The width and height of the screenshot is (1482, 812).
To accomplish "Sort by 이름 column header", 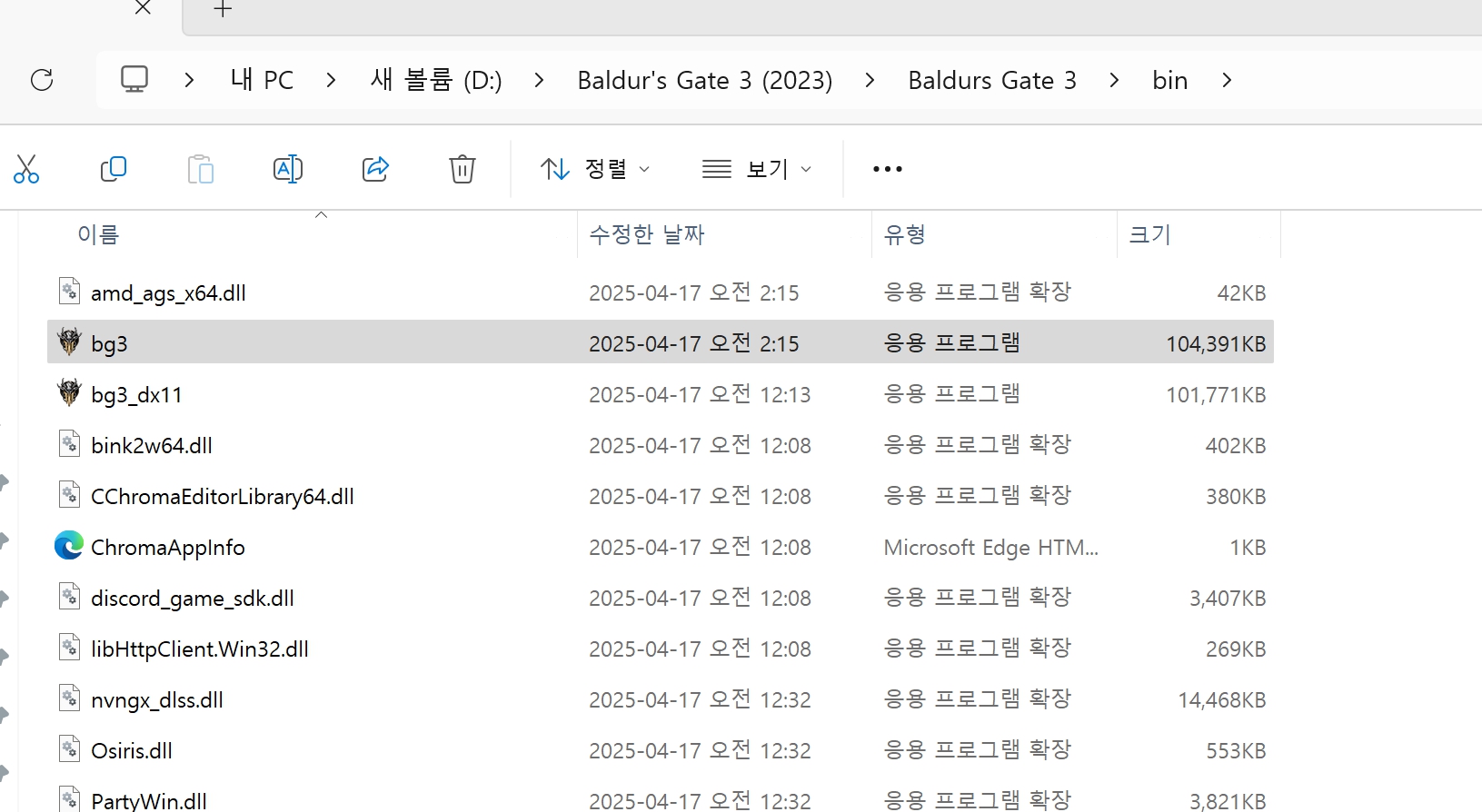I will coord(98,234).
